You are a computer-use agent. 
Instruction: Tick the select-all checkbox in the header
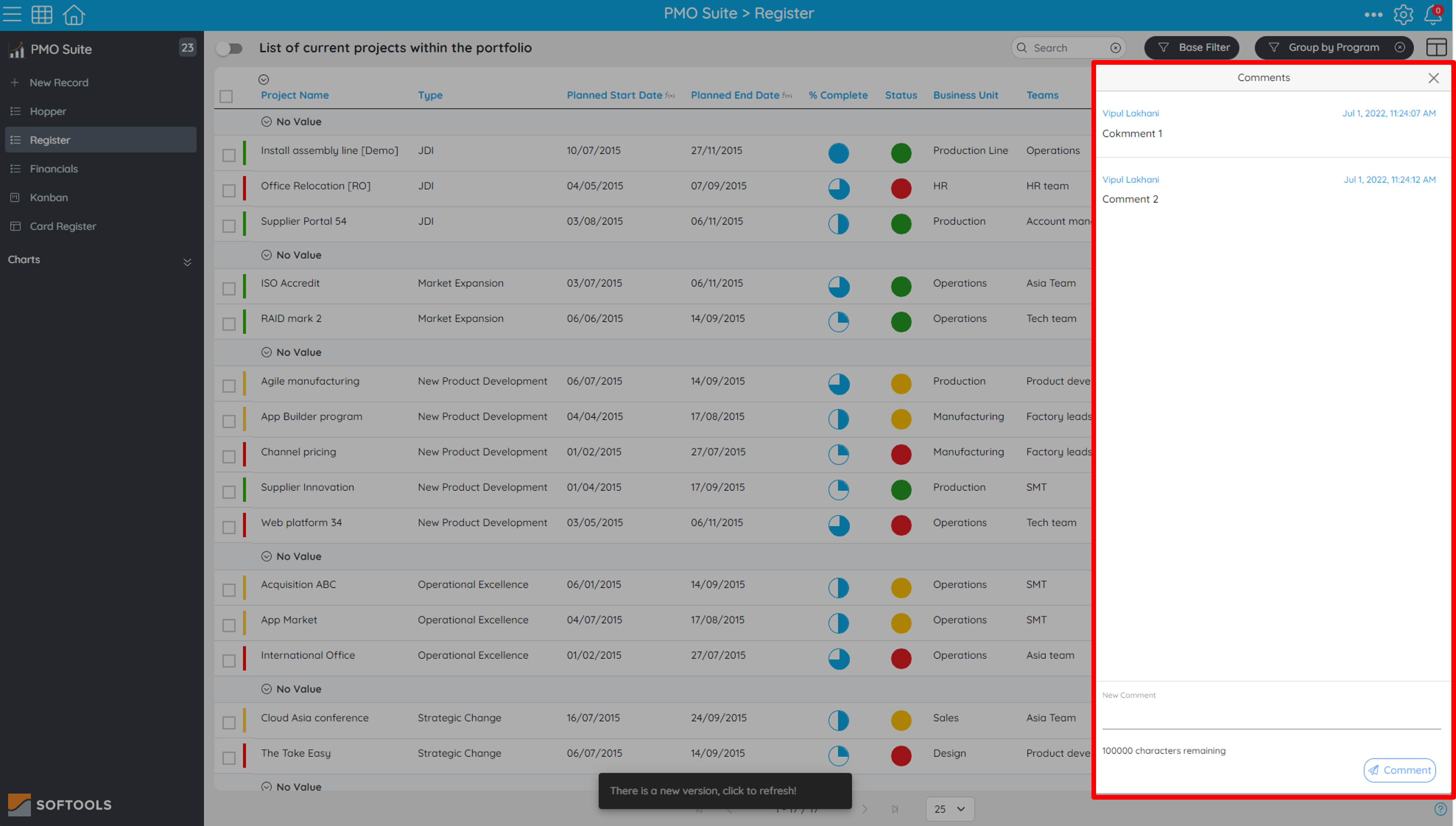pos(226,96)
